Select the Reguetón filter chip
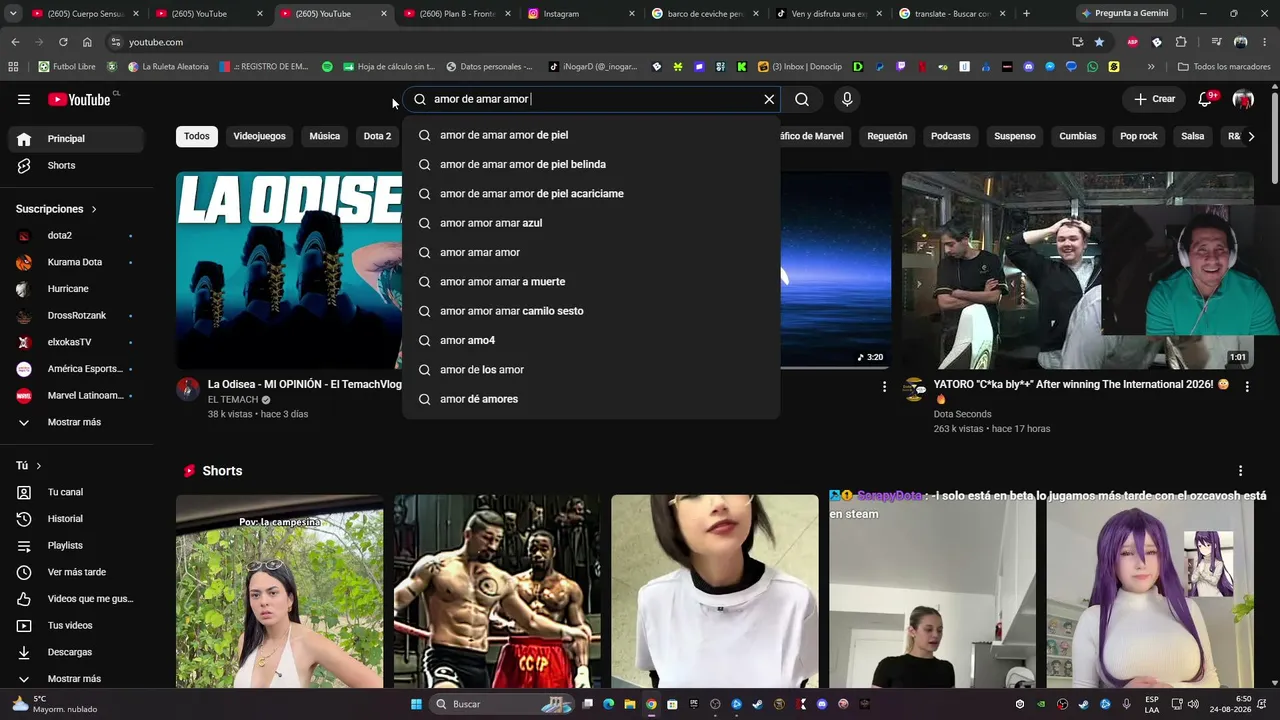Viewport: 1280px width, 720px height. tap(887, 136)
